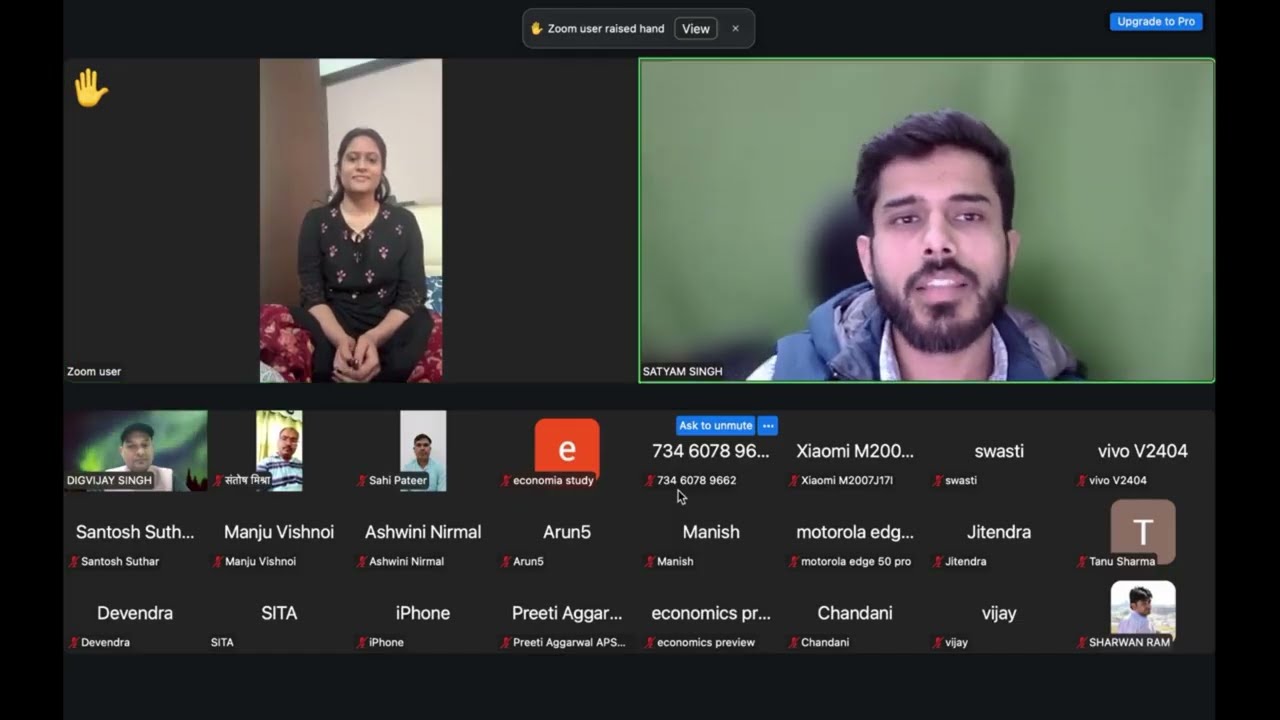Select large Xiaomi M200... participant name
The width and height of the screenshot is (1280, 720).
tap(855, 451)
